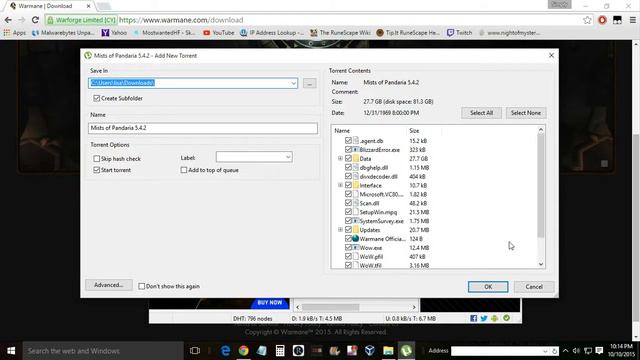Enable Skip hash check
Viewport: 640px width, 360px height.
point(97,159)
